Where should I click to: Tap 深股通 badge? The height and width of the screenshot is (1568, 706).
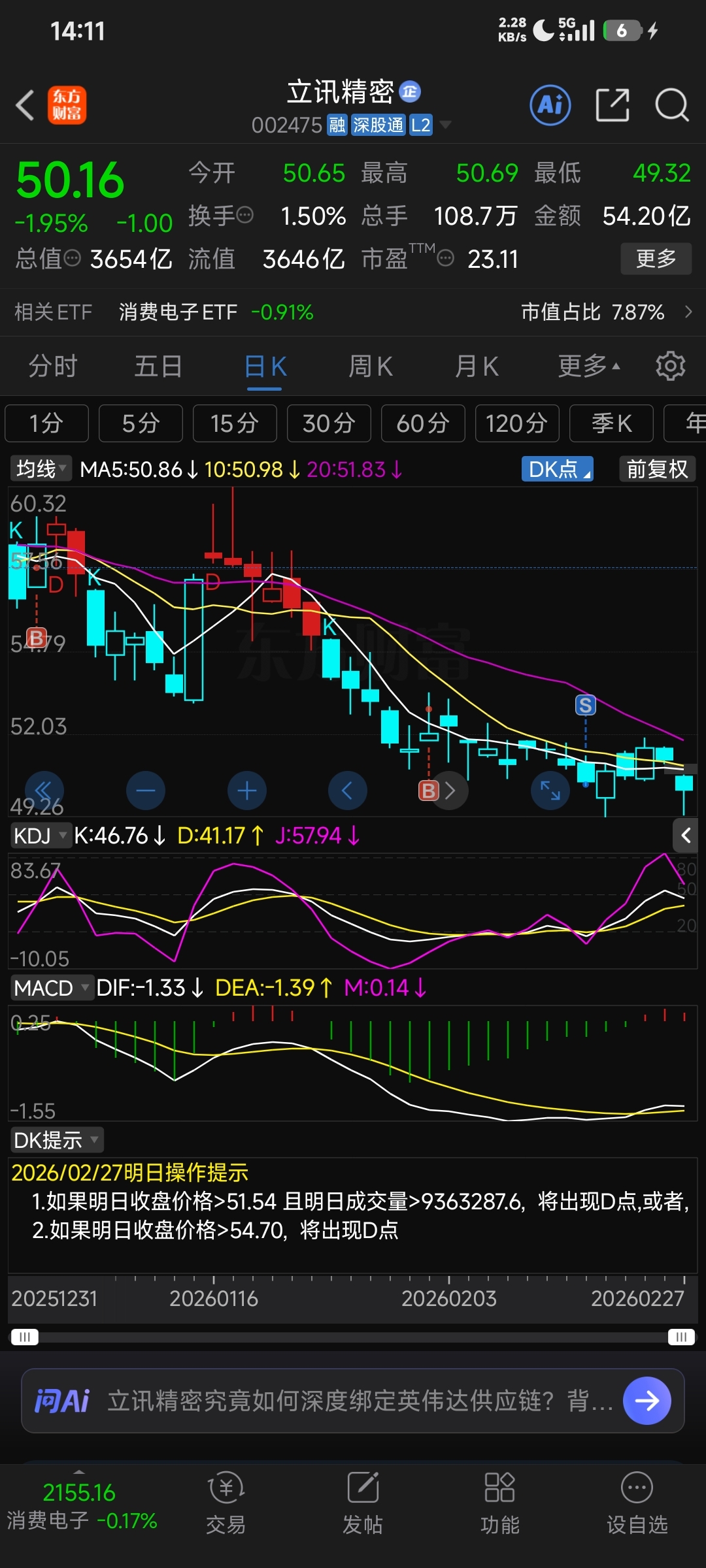point(378,125)
